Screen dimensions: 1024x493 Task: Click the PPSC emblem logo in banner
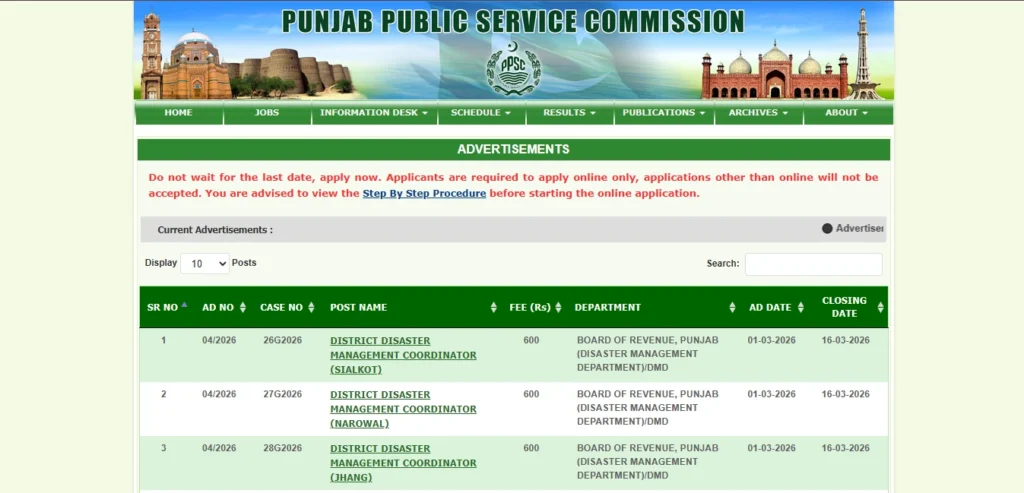[513, 69]
